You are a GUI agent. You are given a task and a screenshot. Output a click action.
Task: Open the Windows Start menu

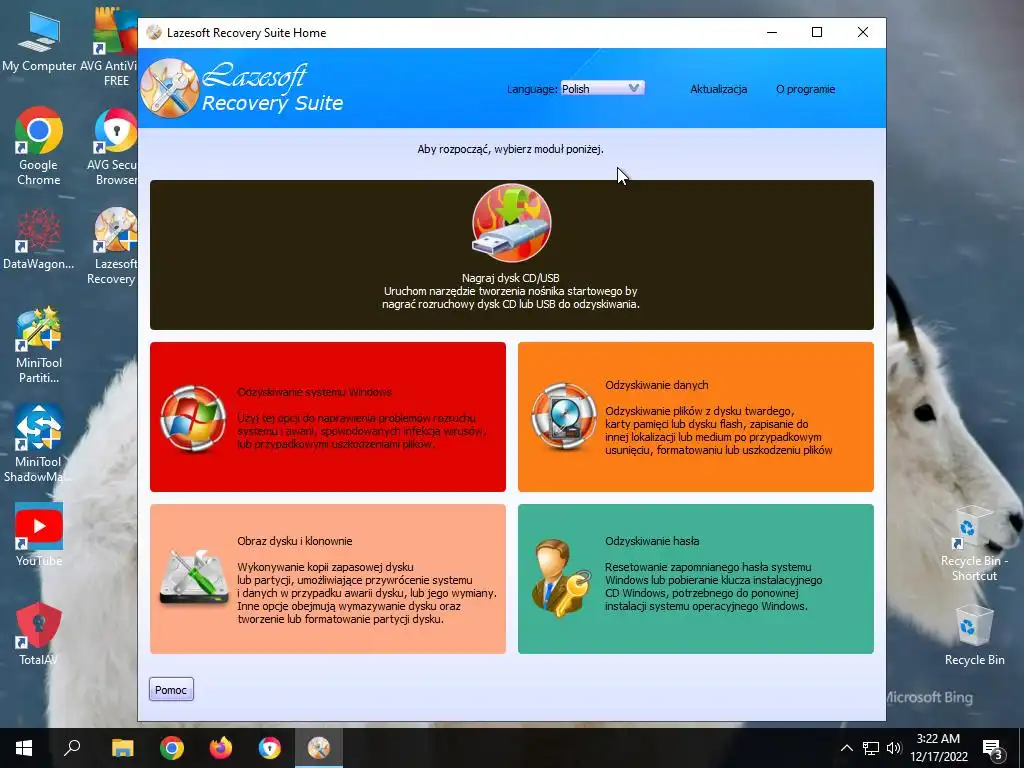point(24,748)
